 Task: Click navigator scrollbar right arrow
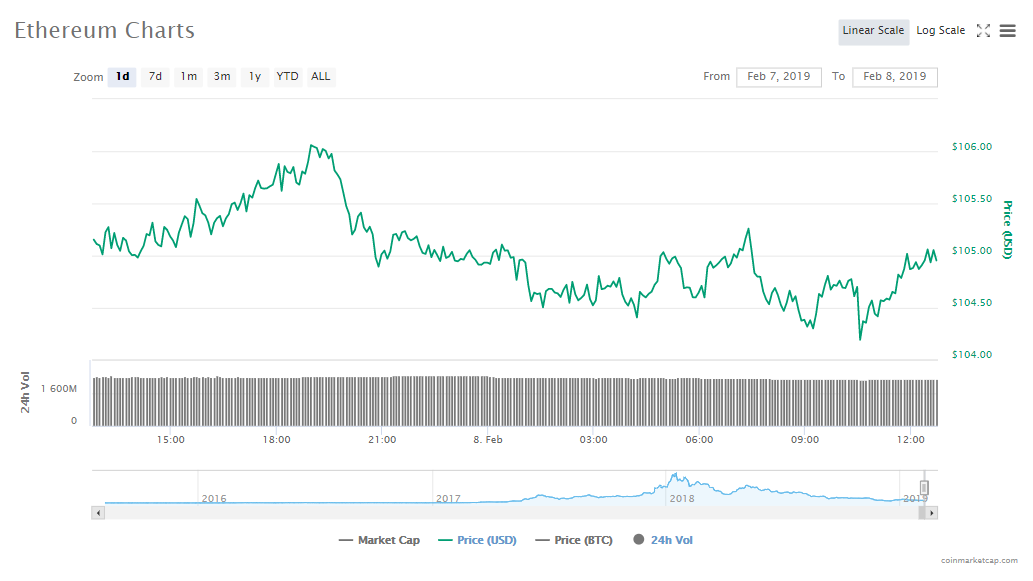coord(931,512)
